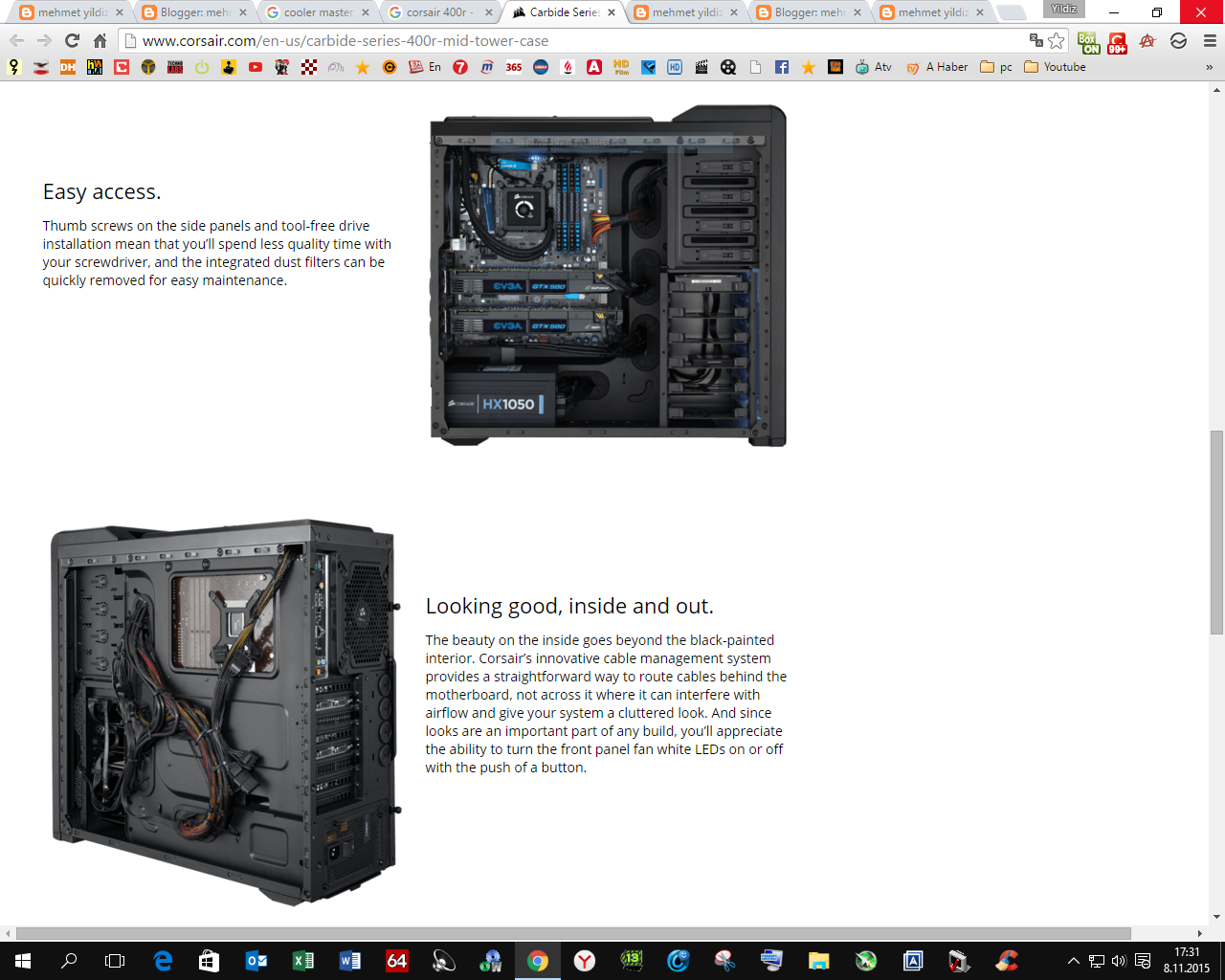Close the cooler master tab
The image size is (1225, 980).
click(x=366, y=12)
